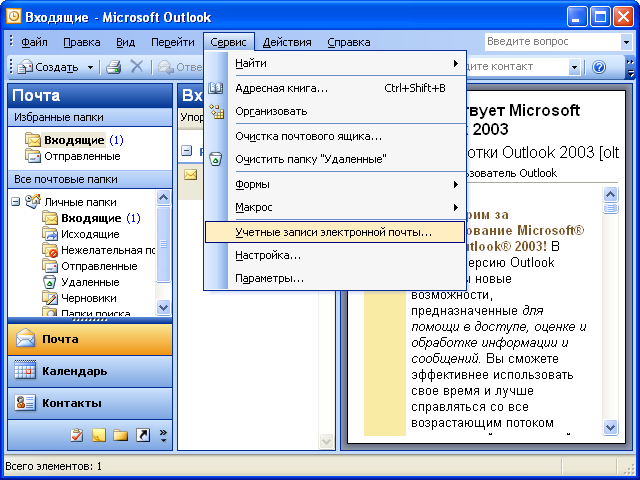The width and height of the screenshot is (640, 480).
Task: Collapse the message group minus box
Action: [187, 151]
